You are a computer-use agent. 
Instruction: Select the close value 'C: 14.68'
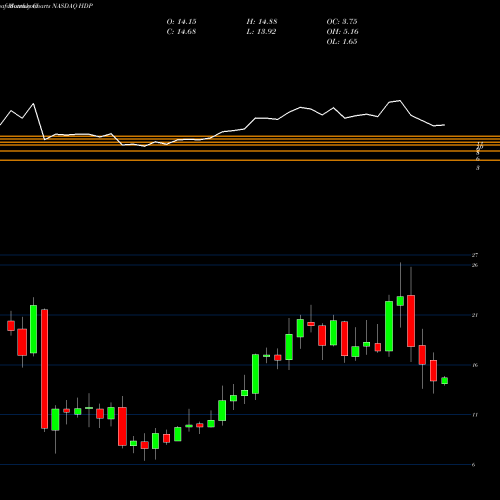coord(181,32)
